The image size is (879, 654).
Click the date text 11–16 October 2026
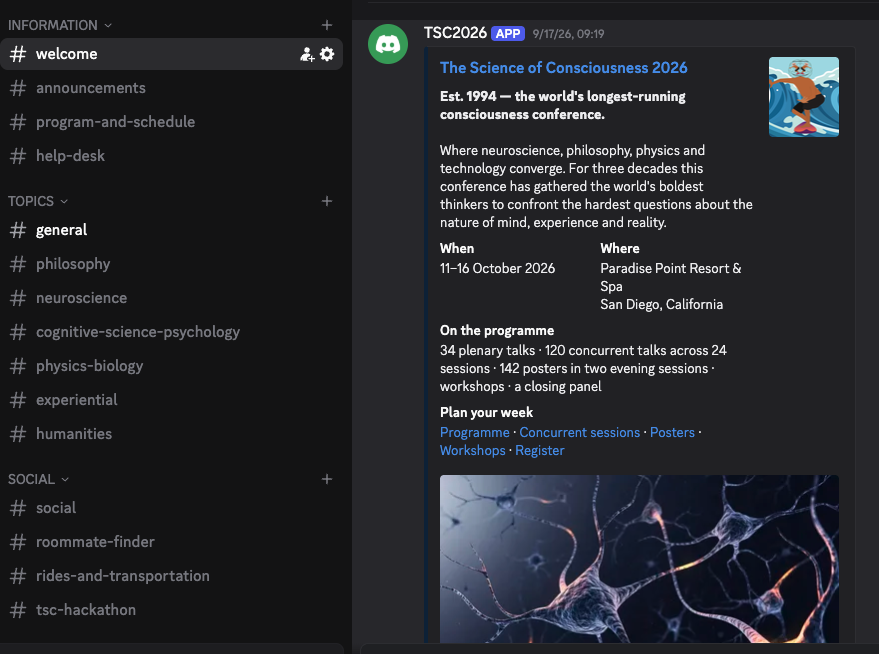497,268
